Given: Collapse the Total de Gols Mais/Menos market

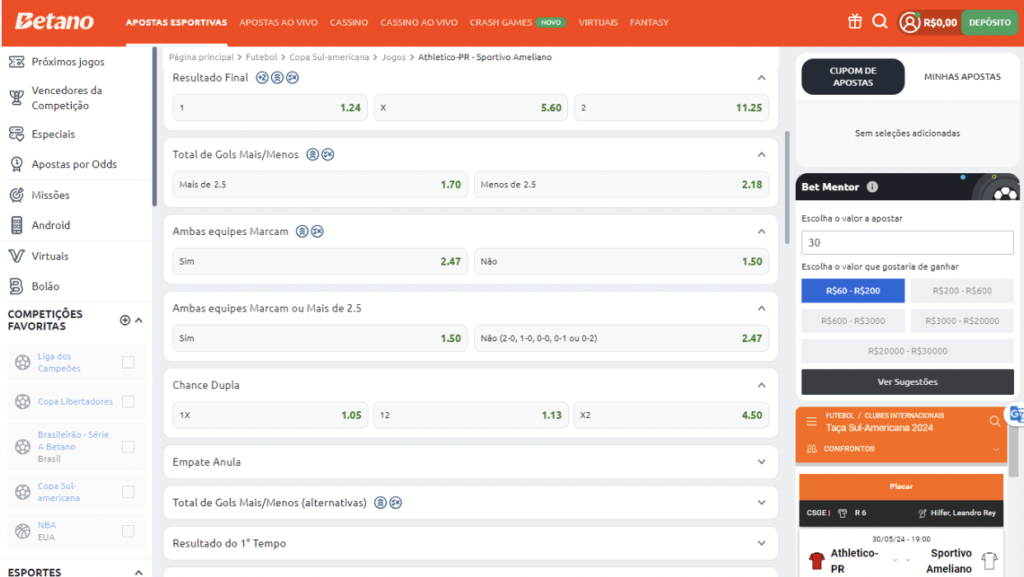Looking at the screenshot, I should [x=761, y=155].
